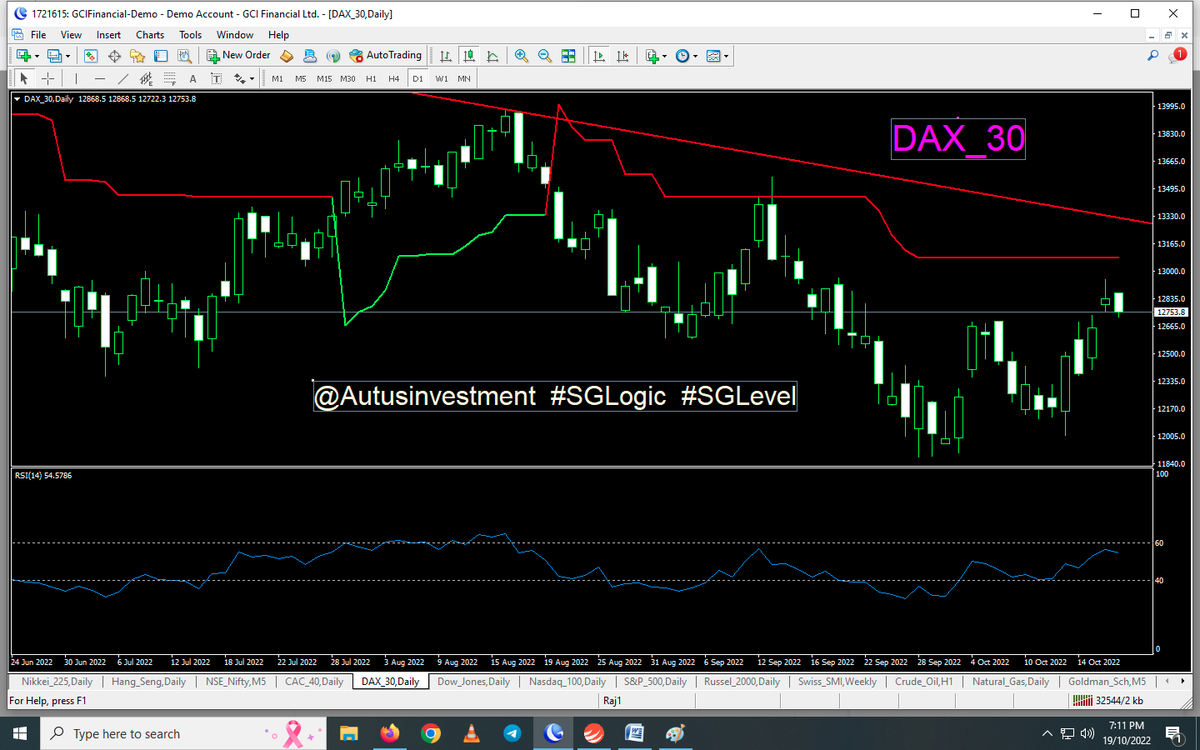The image size is (1200, 750).
Task: Open the Strategy Tester icon
Action: pyautogui.click(x=184, y=56)
